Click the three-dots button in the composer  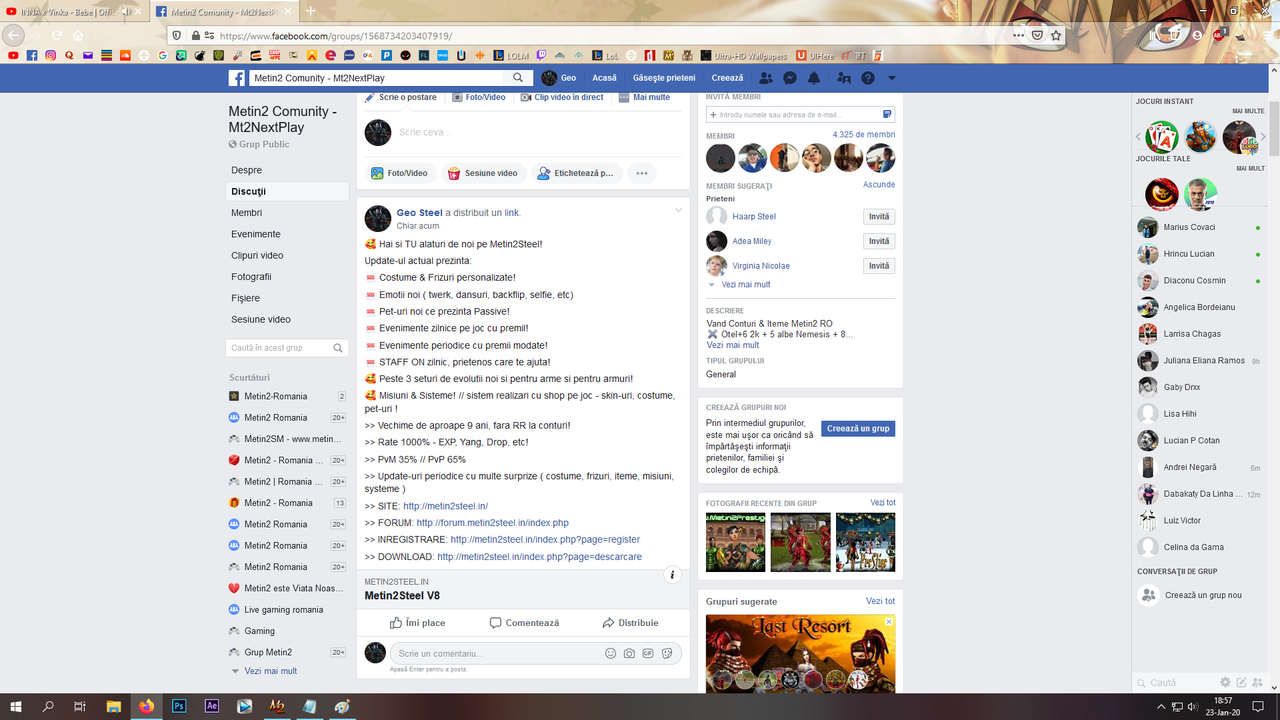(642, 173)
